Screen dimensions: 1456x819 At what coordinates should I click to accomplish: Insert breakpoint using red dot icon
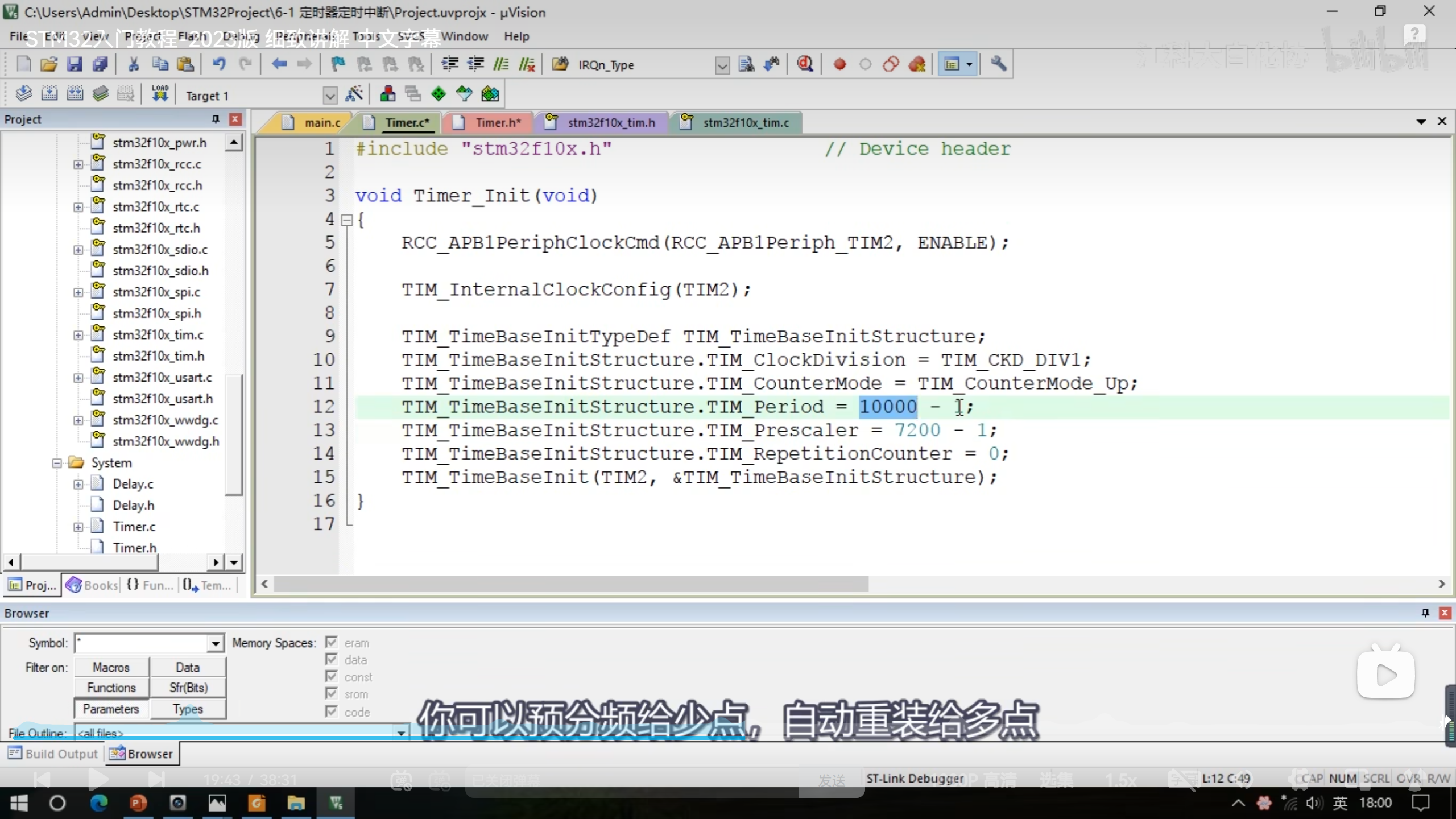point(839,64)
